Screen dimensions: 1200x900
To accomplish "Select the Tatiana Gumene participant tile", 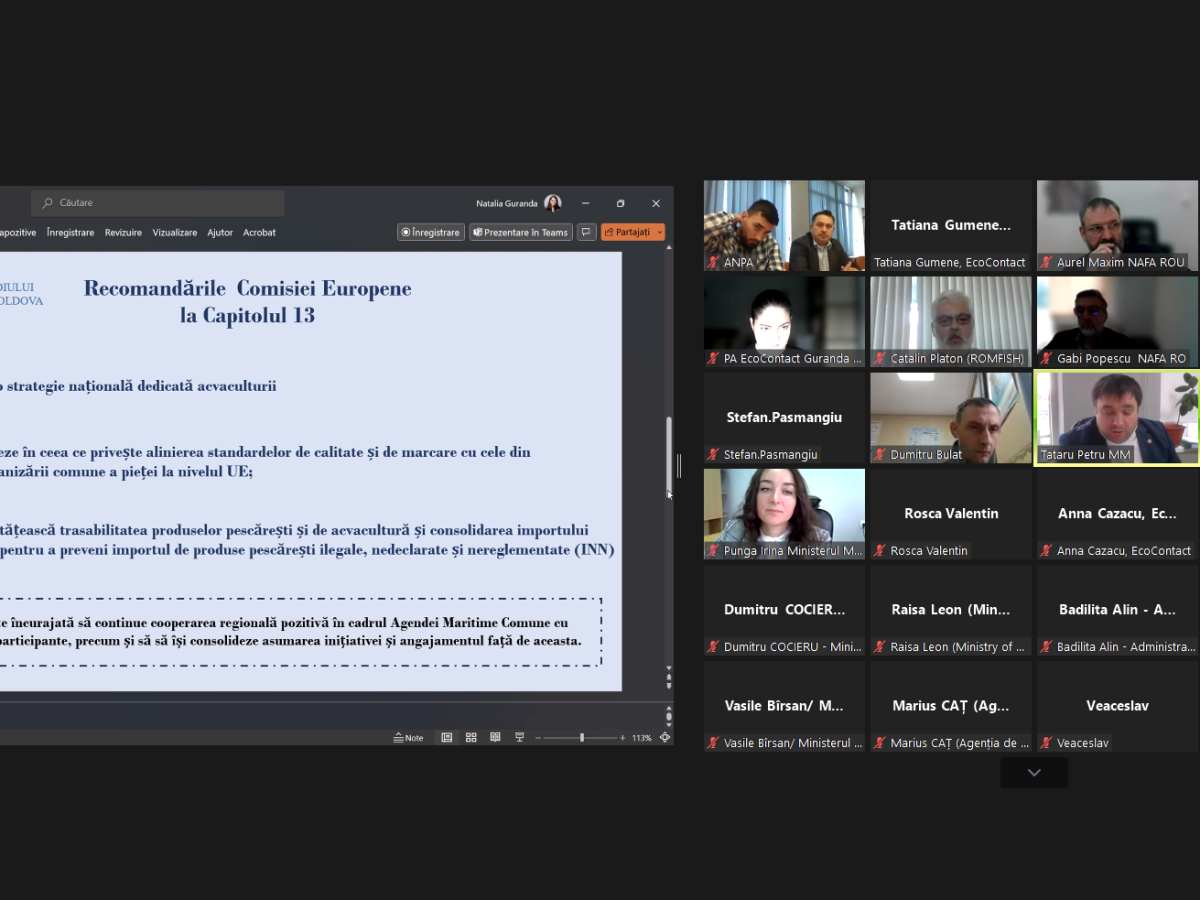I will 950,226.
